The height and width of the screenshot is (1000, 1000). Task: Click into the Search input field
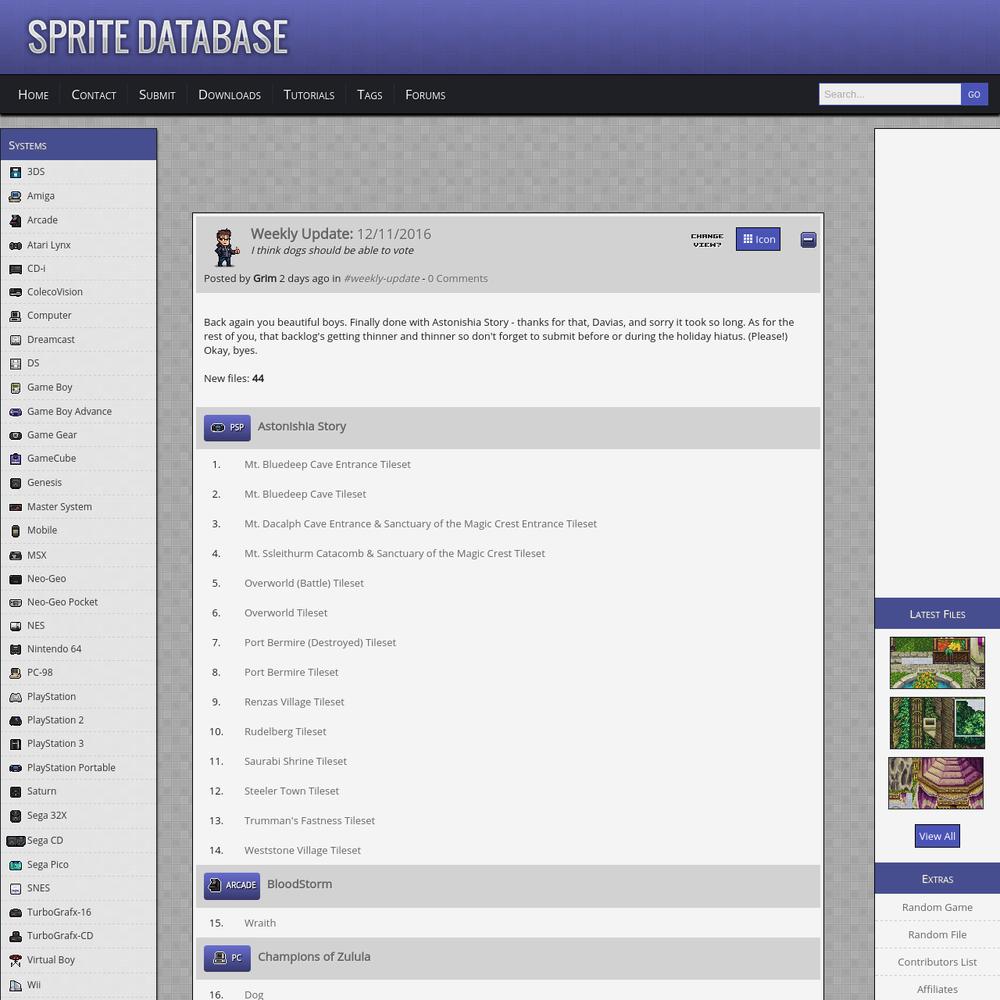[x=890, y=94]
